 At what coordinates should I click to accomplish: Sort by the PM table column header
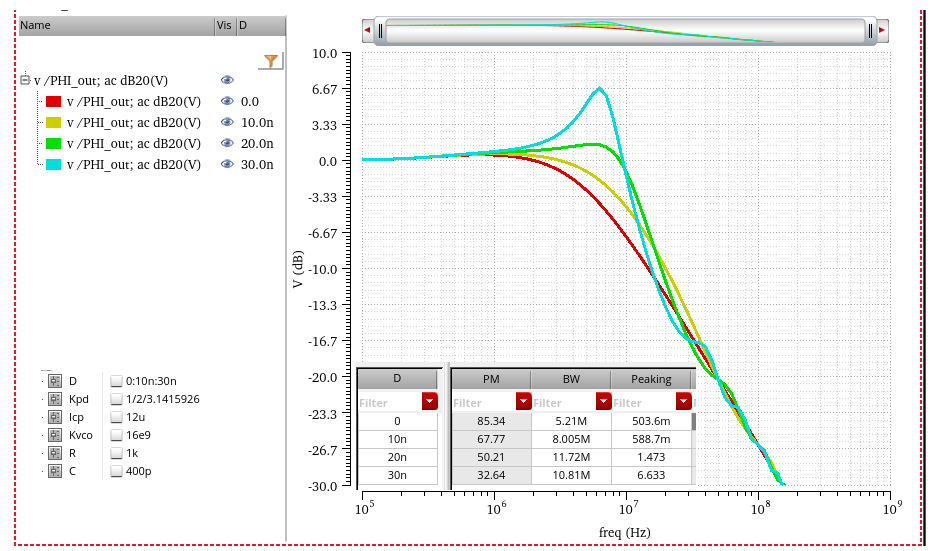[491, 379]
